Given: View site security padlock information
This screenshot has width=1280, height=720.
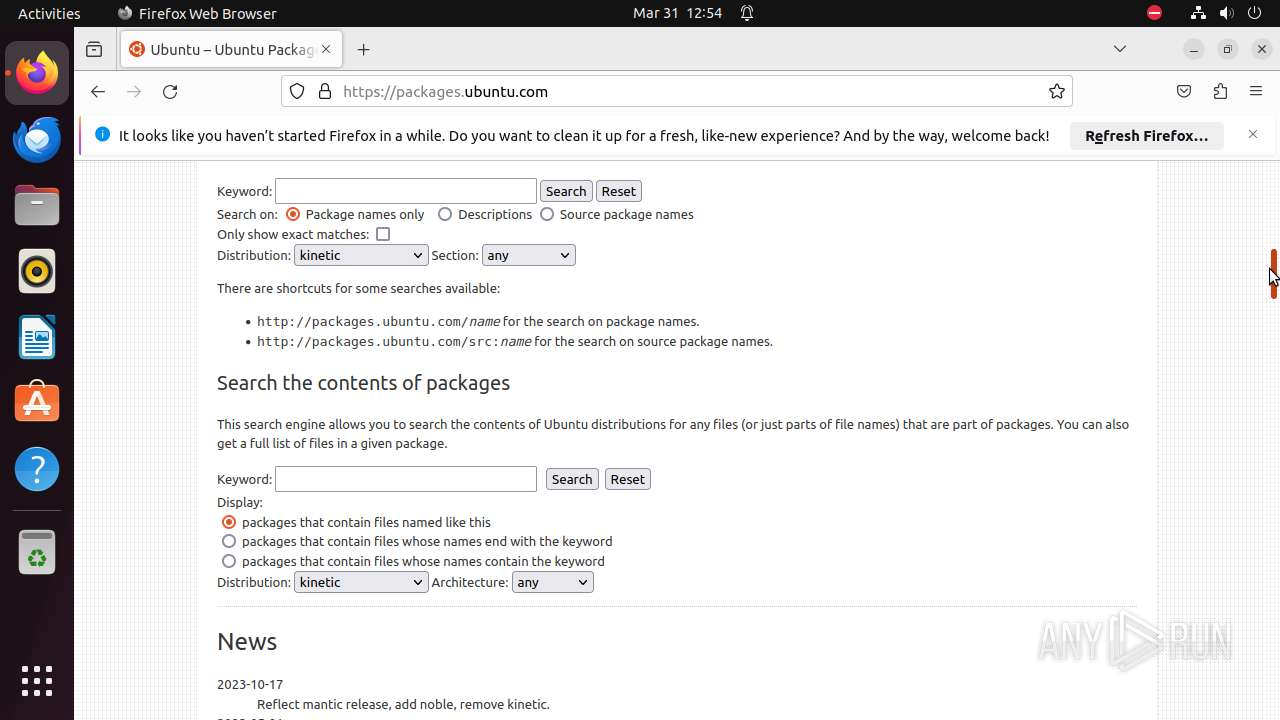Looking at the screenshot, I should [324, 91].
